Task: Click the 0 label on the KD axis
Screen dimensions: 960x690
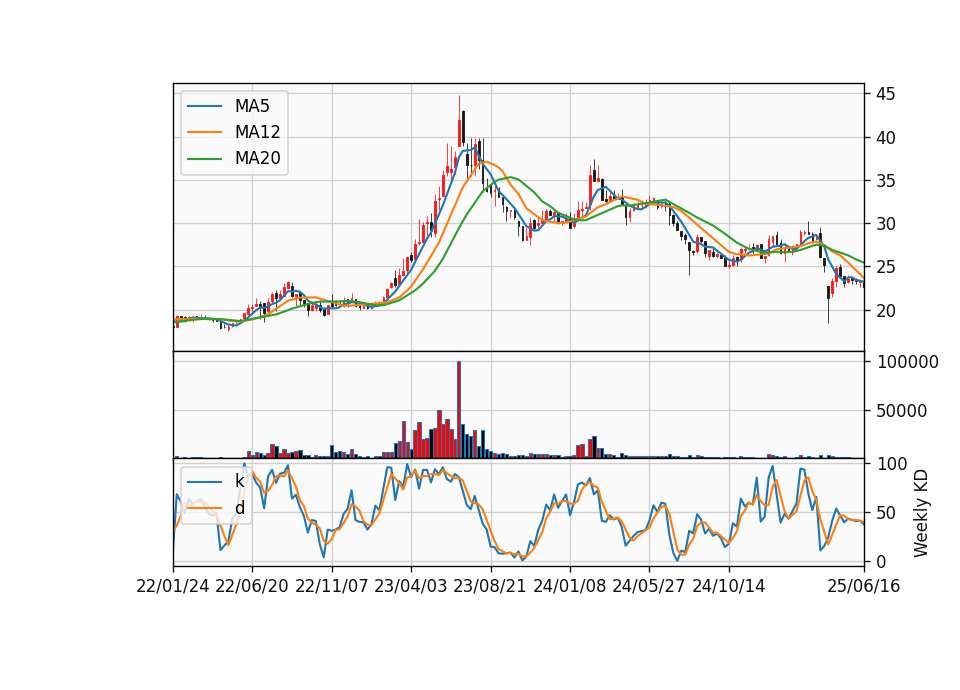Action: (881, 561)
